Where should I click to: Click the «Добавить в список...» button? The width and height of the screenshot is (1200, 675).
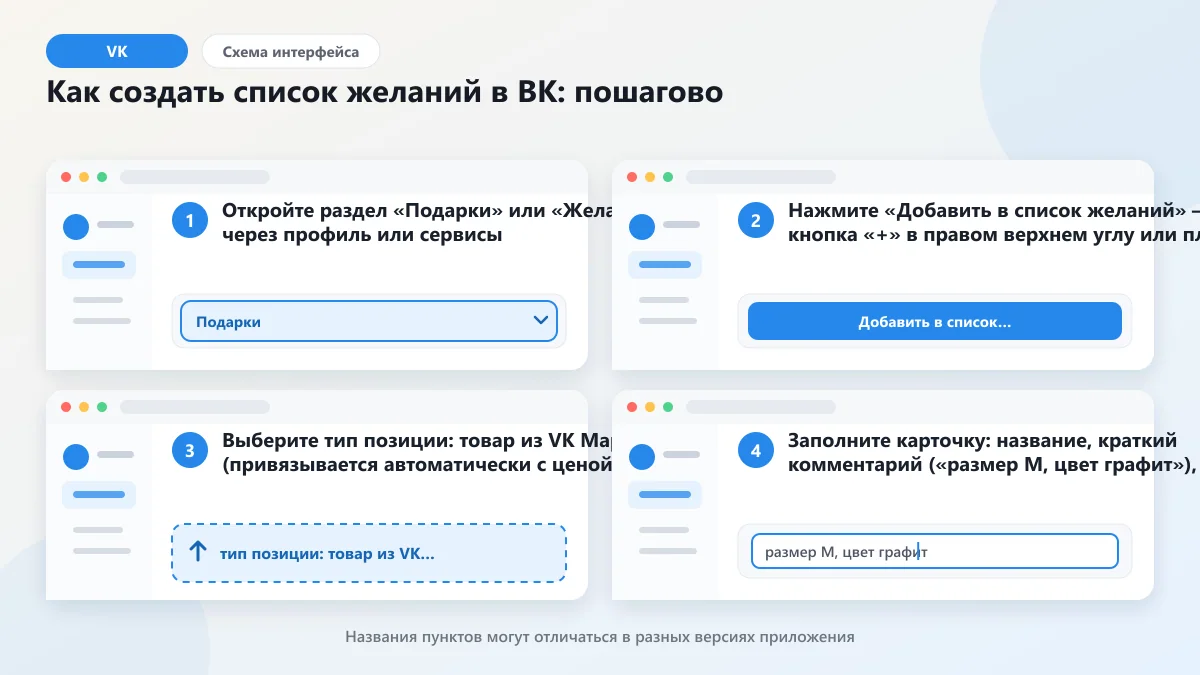click(x=935, y=321)
